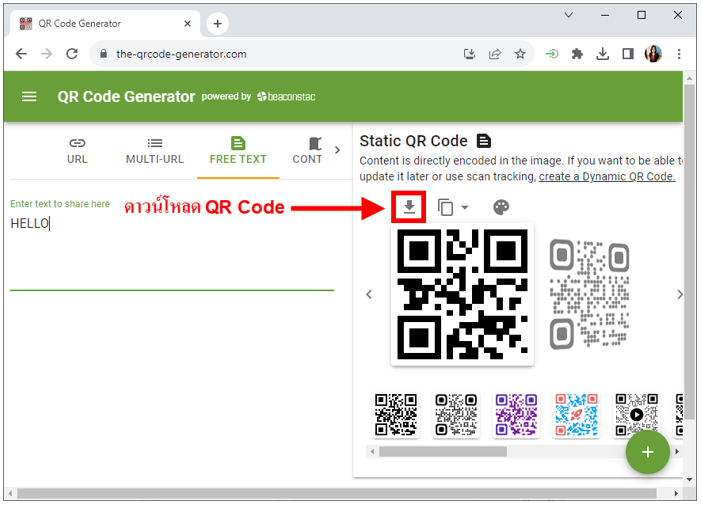The width and height of the screenshot is (702, 505).
Task: Choose the play-button QR template thumbnail
Action: pyautogui.click(x=636, y=415)
